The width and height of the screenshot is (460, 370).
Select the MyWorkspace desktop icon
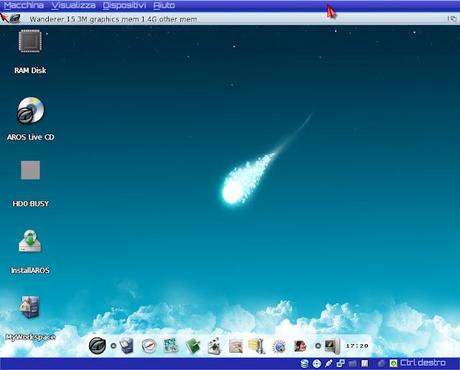point(30,307)
